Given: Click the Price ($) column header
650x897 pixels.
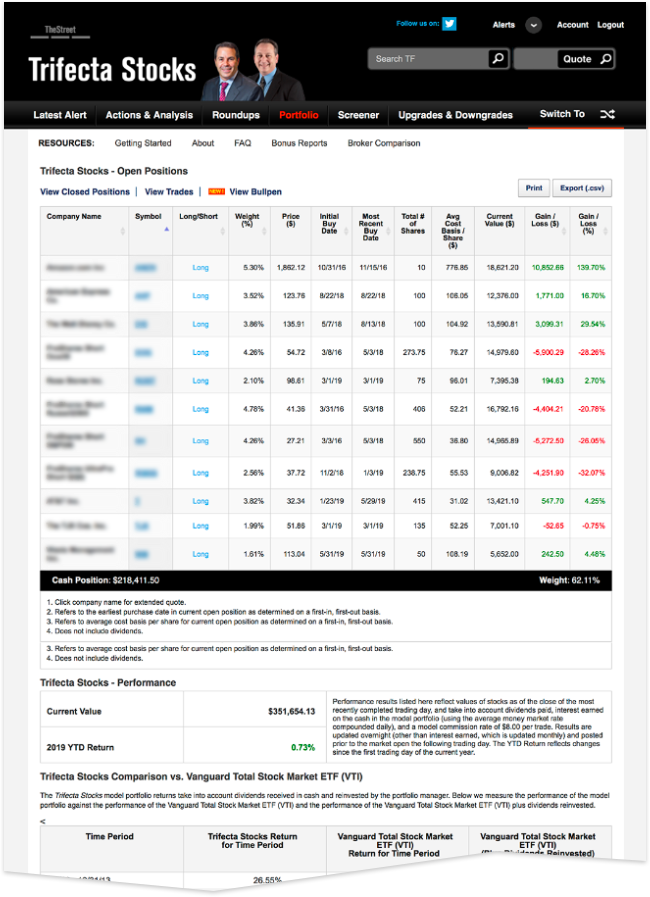Looking at the screenshot, I should click(291, 220).
